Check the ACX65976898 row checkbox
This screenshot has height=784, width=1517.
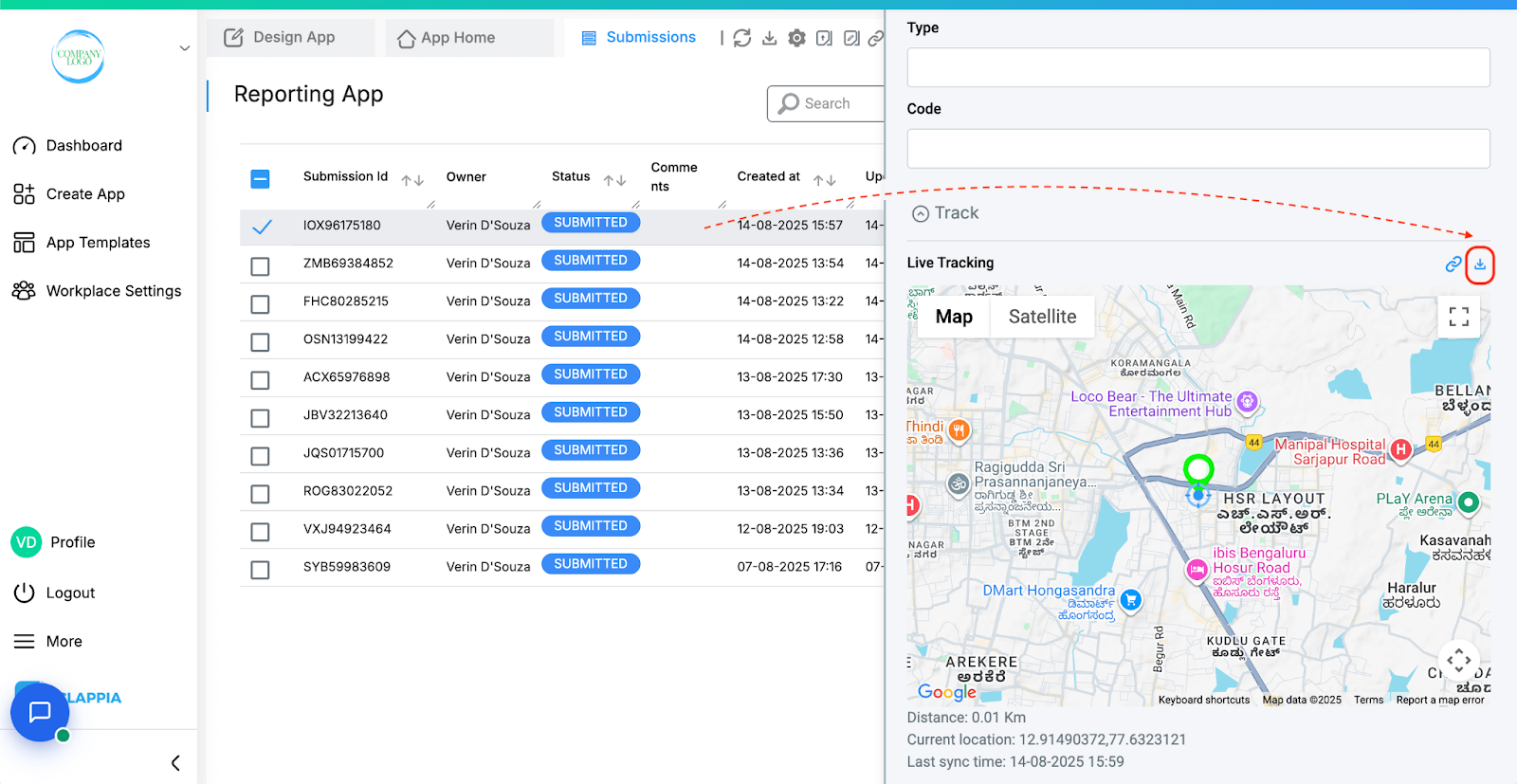[x=260, y=380]
